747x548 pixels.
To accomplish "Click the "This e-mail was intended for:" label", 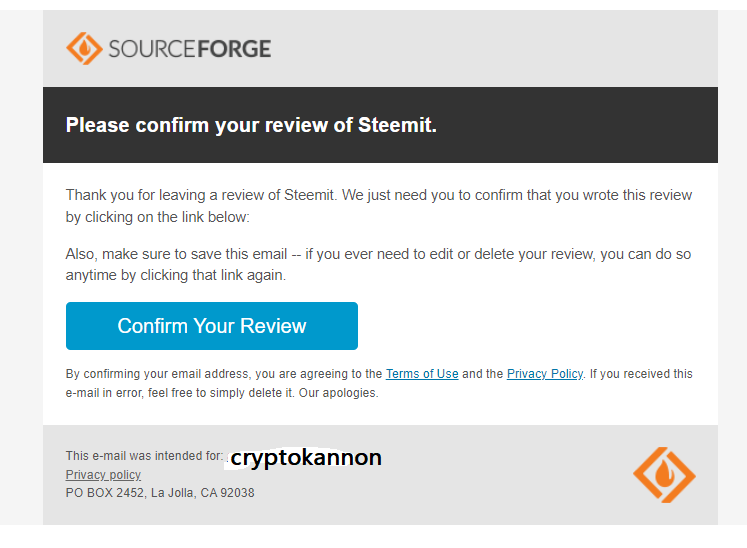I will [144, 456].
